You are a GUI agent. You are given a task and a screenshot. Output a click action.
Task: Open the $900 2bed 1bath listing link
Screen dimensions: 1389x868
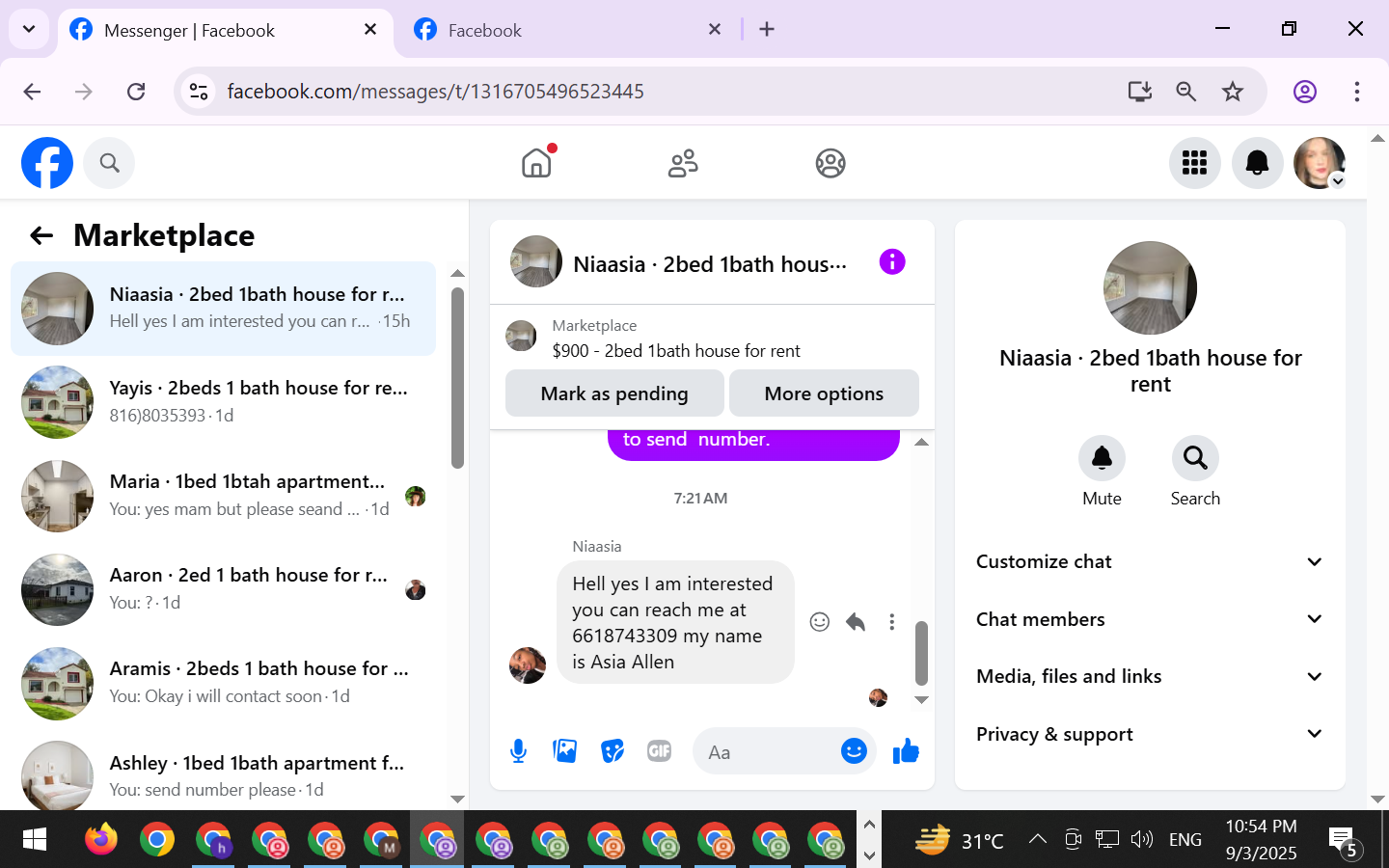click(676, 351)
